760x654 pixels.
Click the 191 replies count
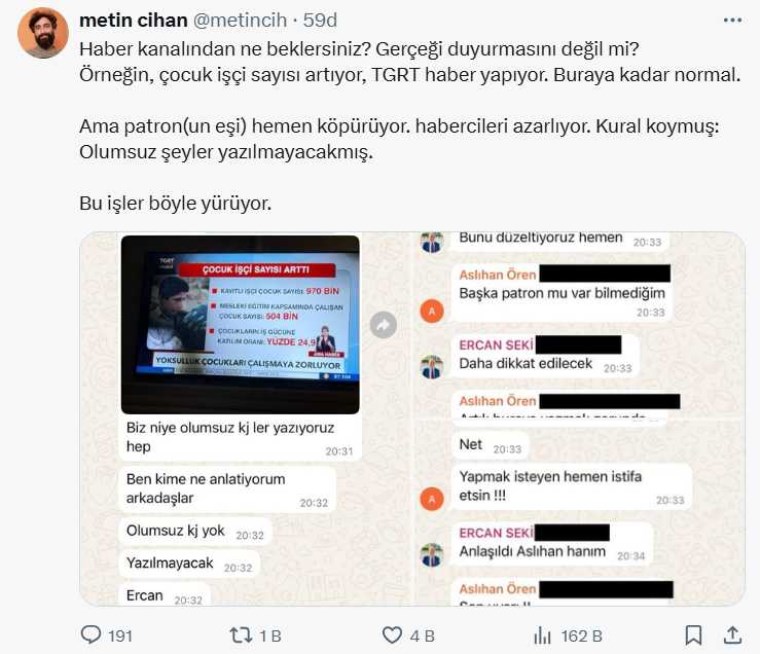pos(120,636)
